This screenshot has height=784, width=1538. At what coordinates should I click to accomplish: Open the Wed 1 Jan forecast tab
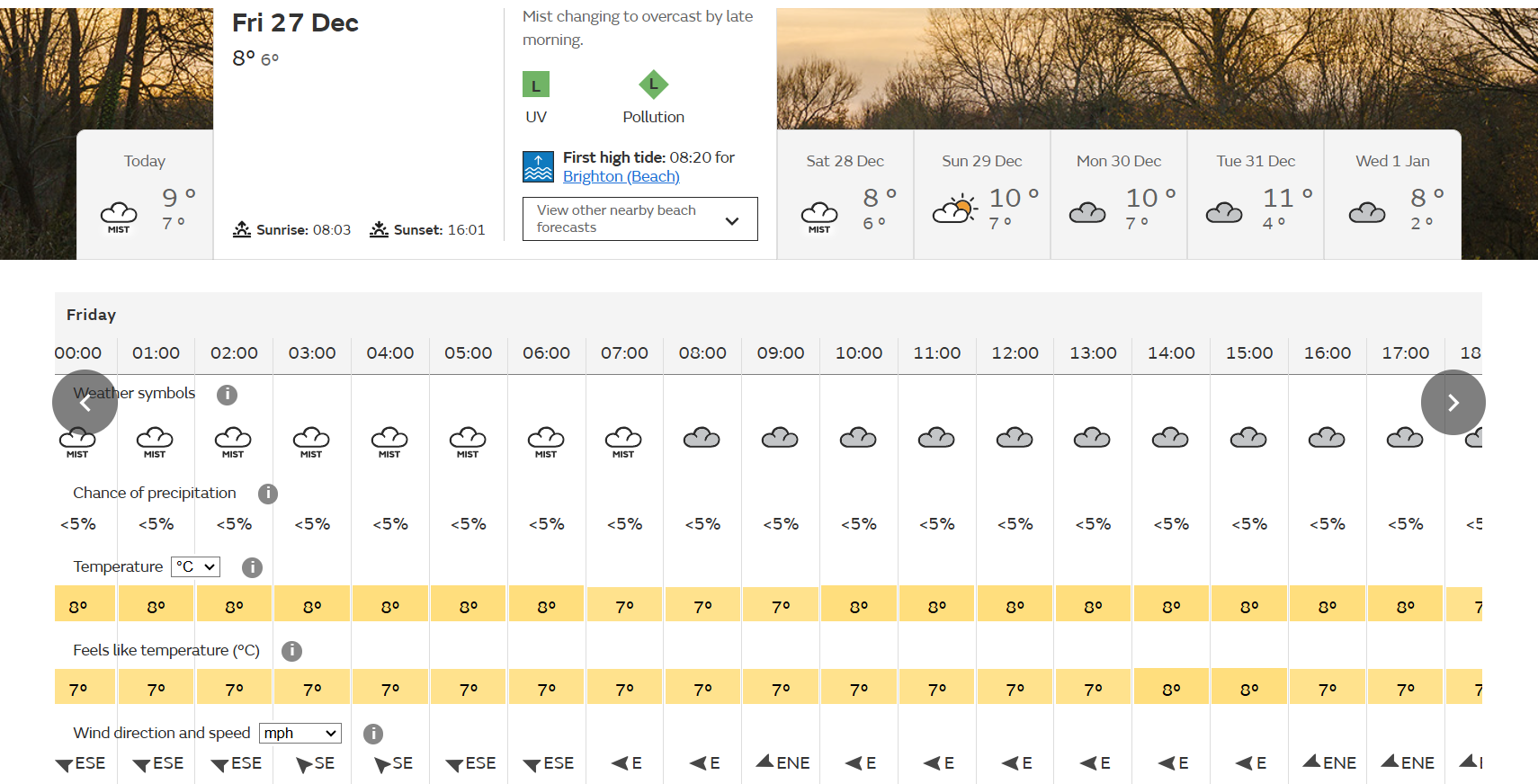click(x=1392, y=194)
